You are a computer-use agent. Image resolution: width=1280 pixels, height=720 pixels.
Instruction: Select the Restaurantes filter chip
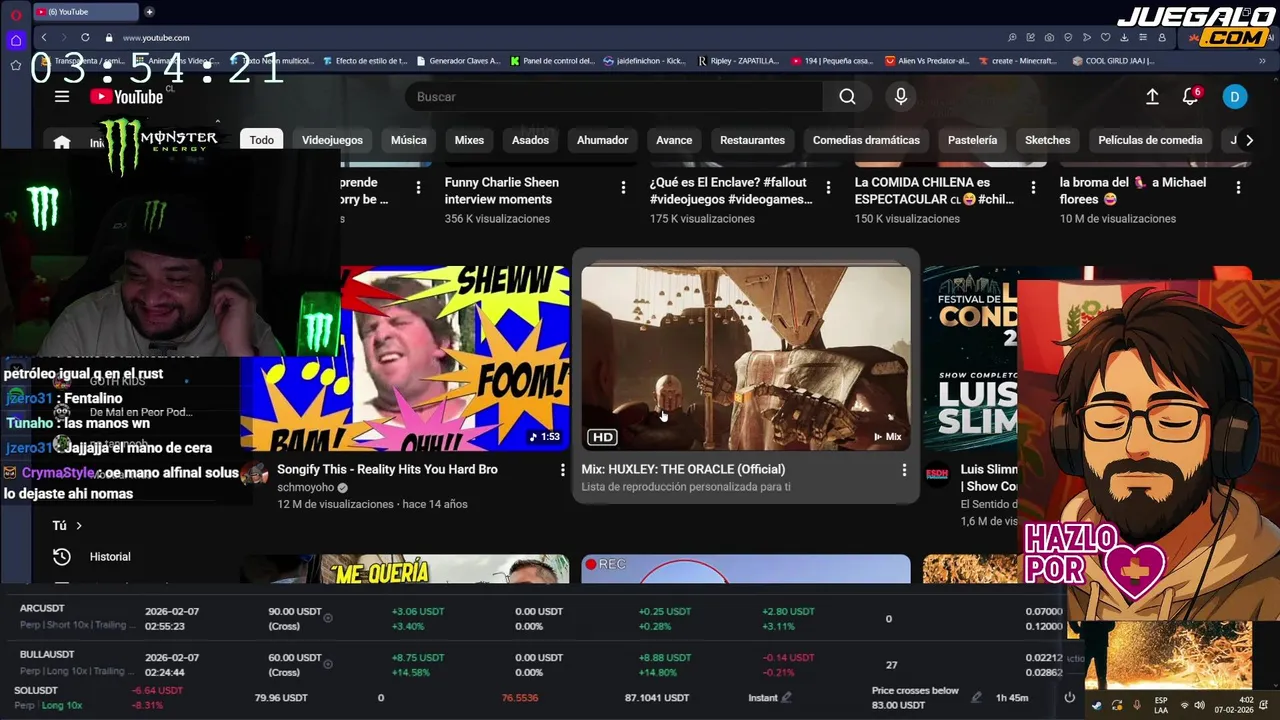(752, 140)
